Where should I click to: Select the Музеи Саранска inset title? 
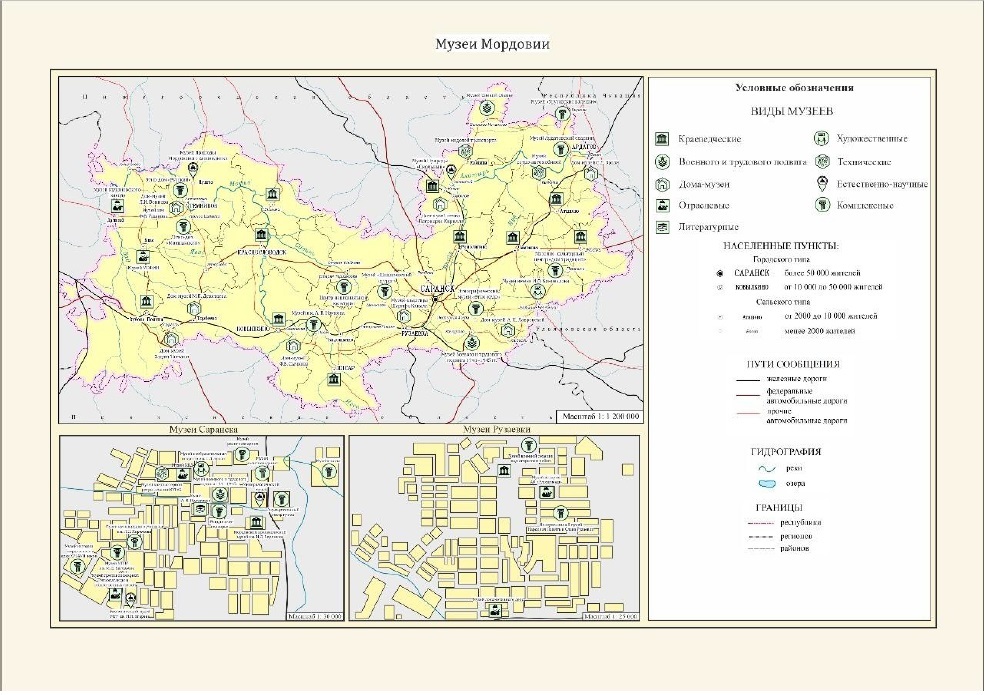199,430
